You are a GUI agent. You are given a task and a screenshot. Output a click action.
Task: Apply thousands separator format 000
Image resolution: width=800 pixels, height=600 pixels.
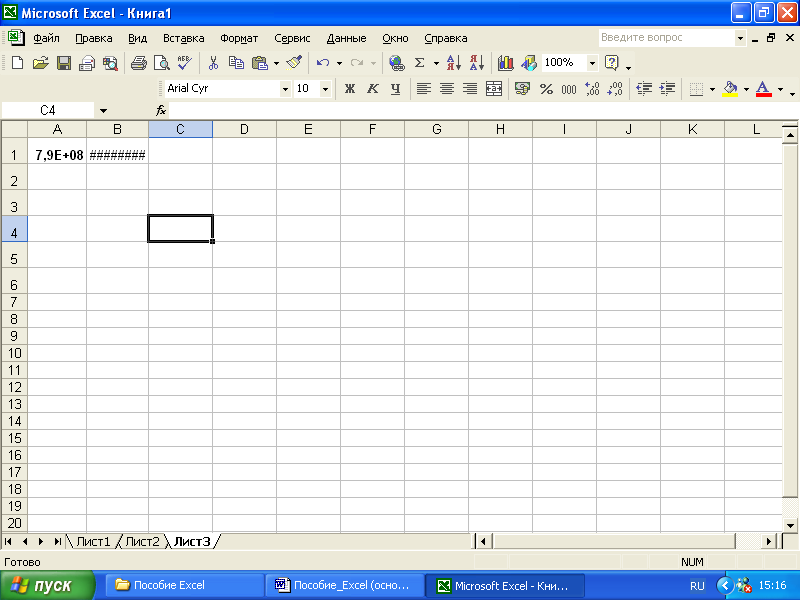(569, 89)
